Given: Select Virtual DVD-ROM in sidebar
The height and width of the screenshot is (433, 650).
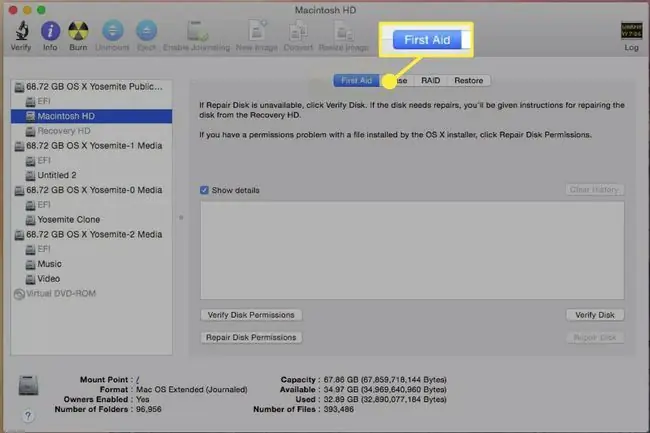Looking at the screenshot, I should 92,293.
